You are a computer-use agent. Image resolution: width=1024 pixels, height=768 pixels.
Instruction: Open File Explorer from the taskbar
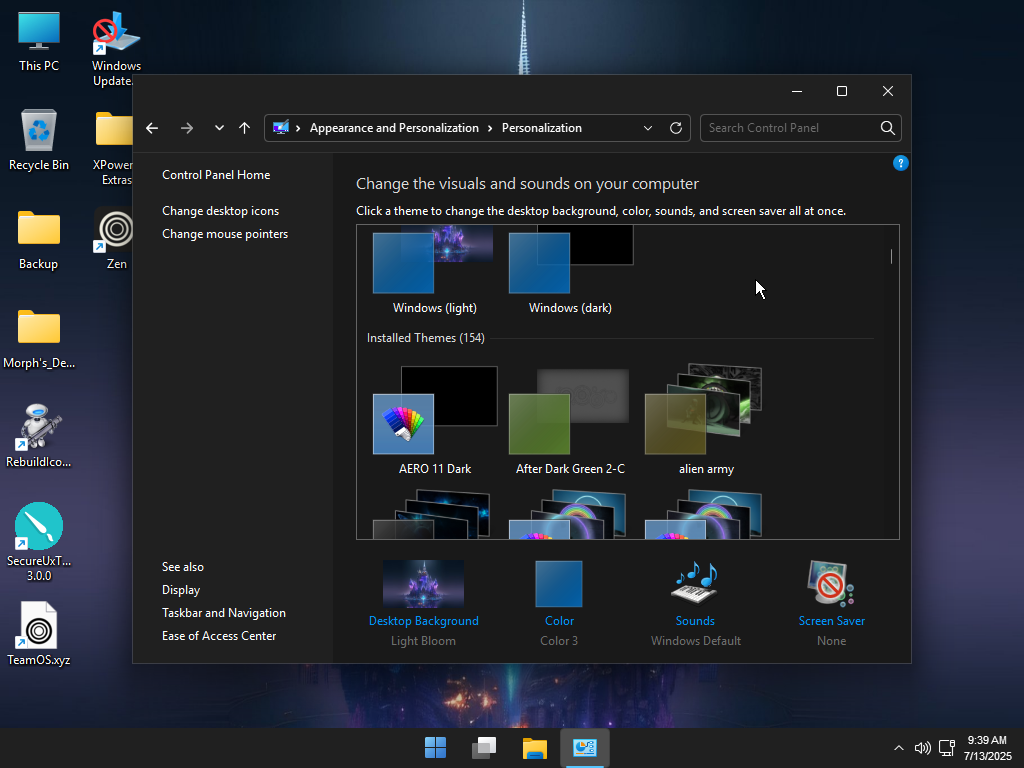coord(535,748)
